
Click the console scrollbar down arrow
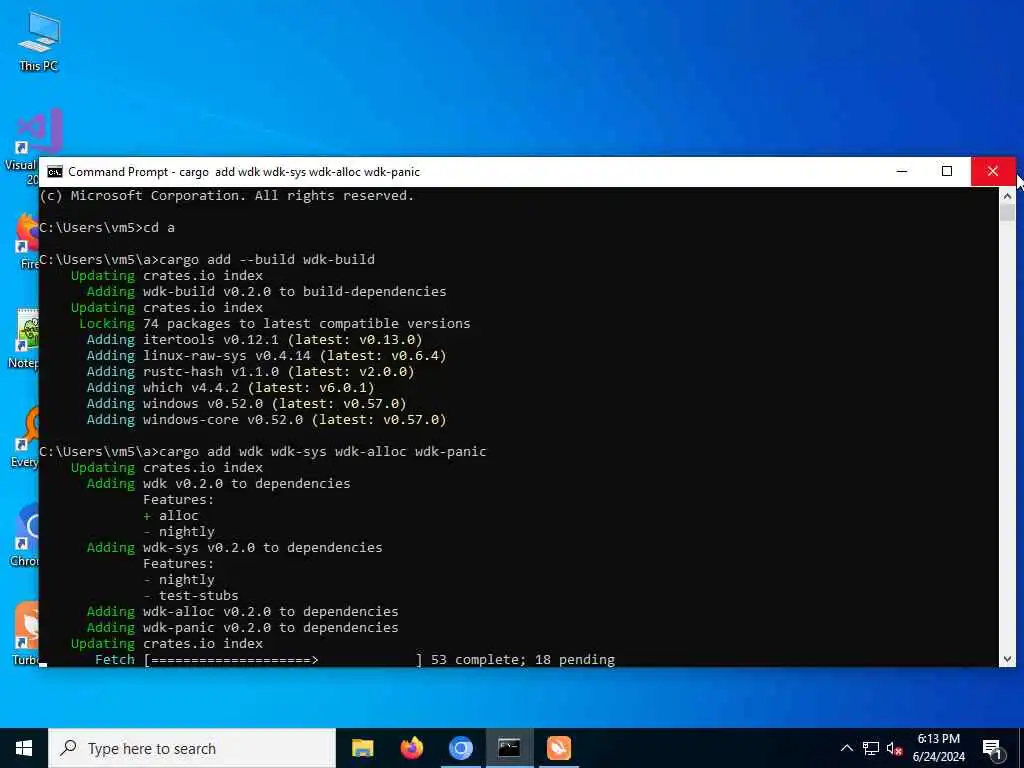1007,659
